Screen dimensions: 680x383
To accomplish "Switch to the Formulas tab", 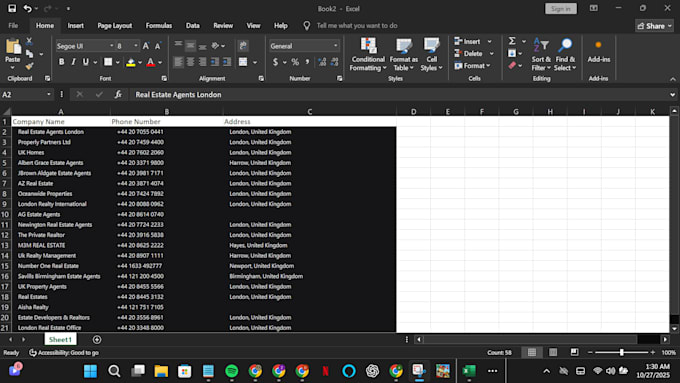I will click(159, 26).
